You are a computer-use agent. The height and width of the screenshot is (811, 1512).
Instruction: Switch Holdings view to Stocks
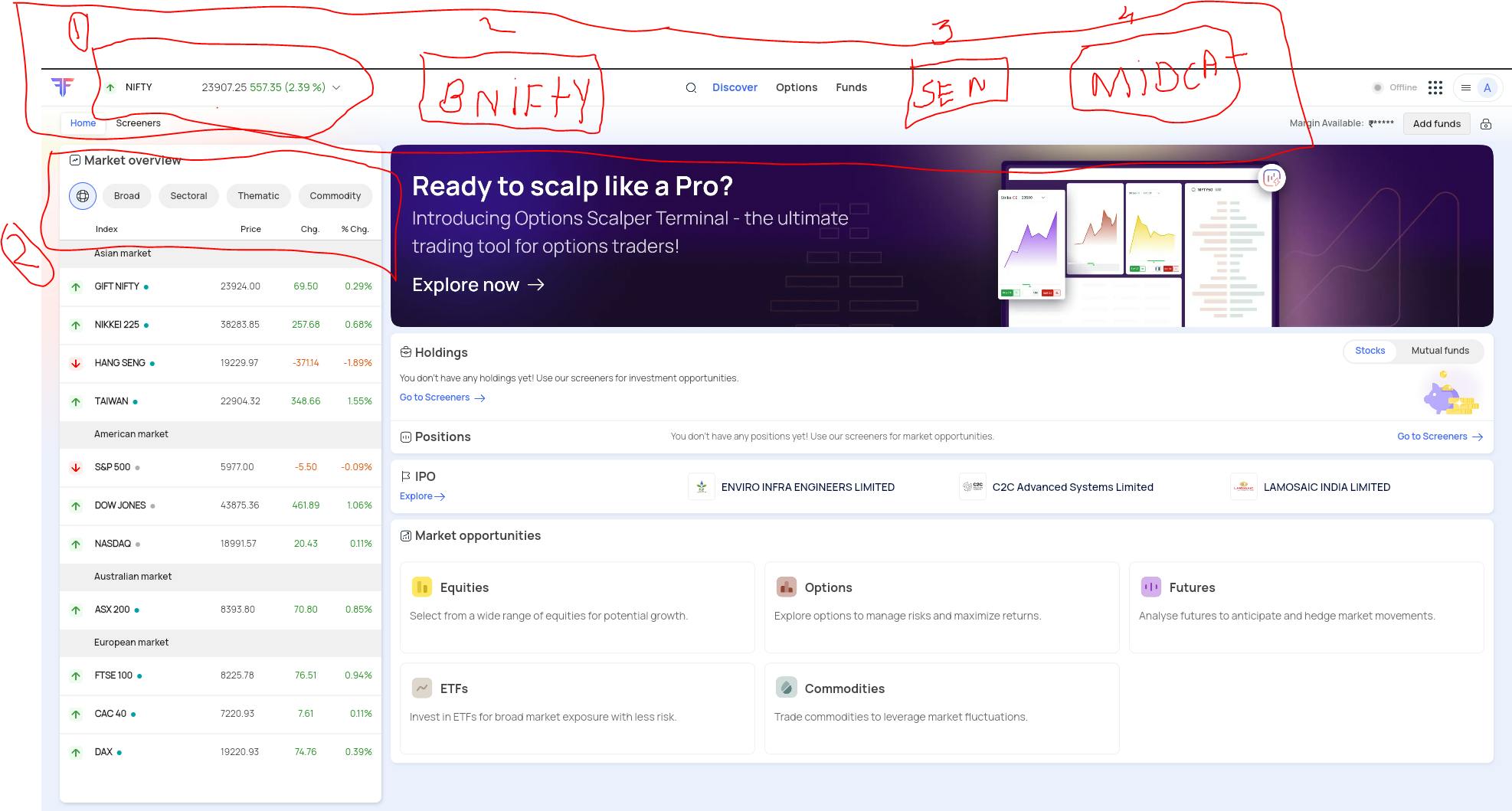click(x=1370, y=351)
